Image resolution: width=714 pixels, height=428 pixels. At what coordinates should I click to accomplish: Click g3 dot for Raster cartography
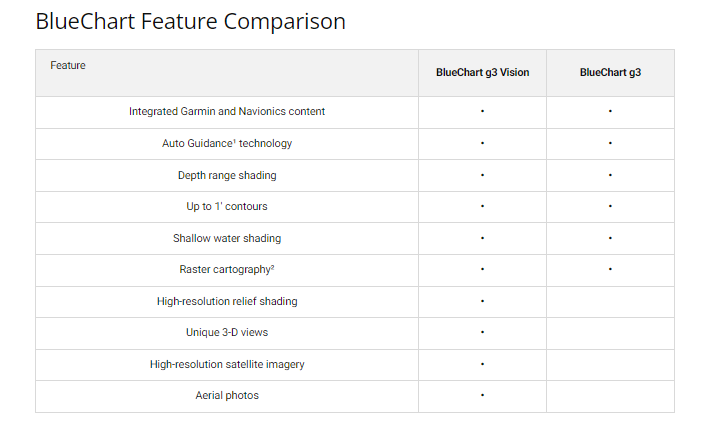click(x=610, y=270)
